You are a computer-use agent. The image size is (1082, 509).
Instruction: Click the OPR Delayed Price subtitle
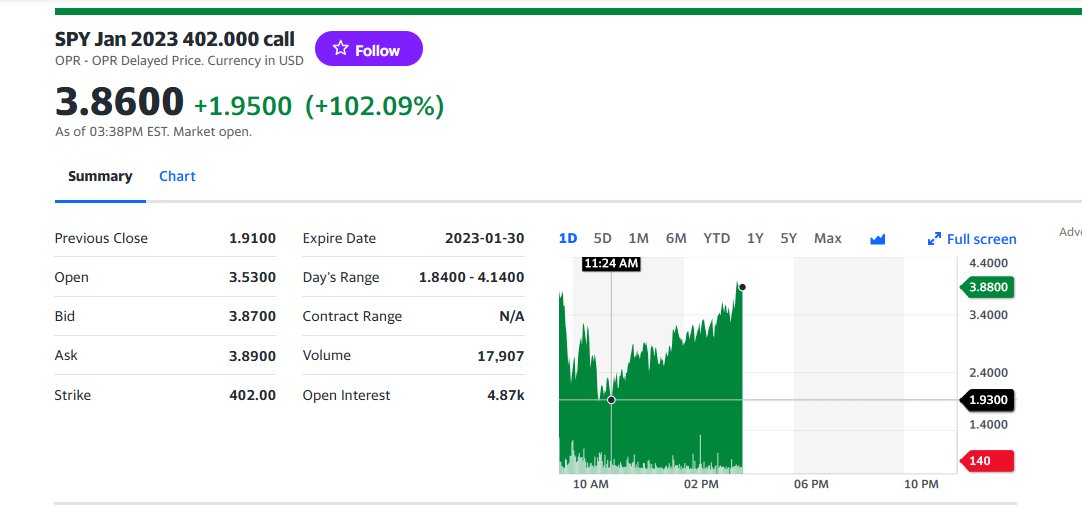tap(179, 61)
